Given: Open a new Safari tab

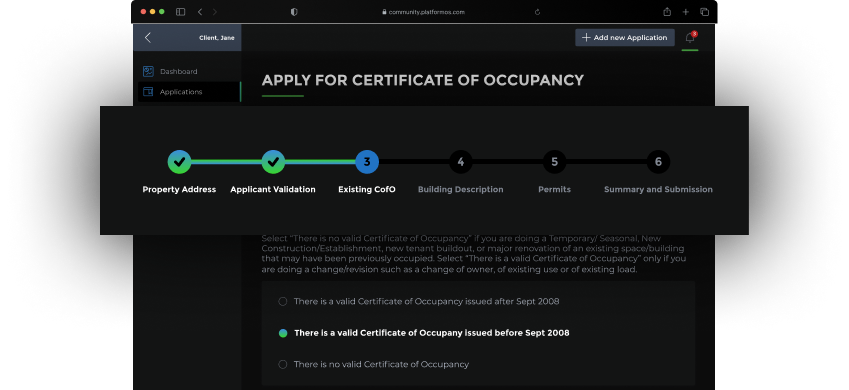Looking at the screenshot, I should tap(685, 12).
